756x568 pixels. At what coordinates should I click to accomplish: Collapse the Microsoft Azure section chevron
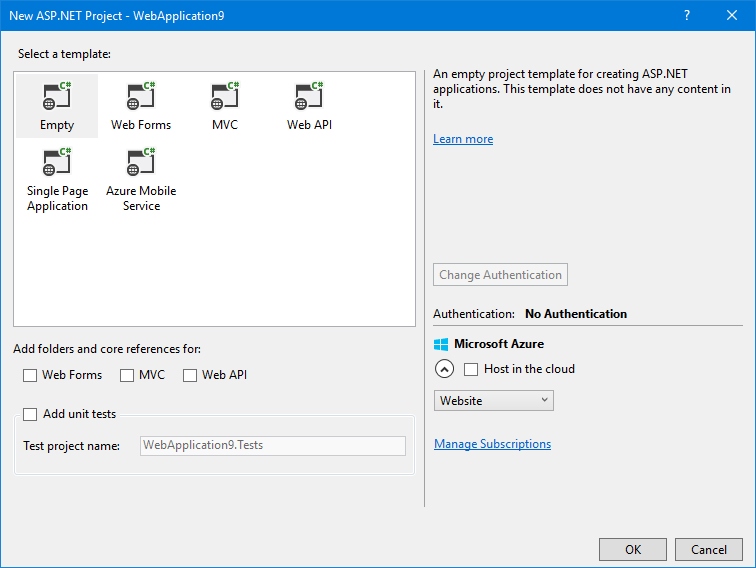(x=444, y=369)
